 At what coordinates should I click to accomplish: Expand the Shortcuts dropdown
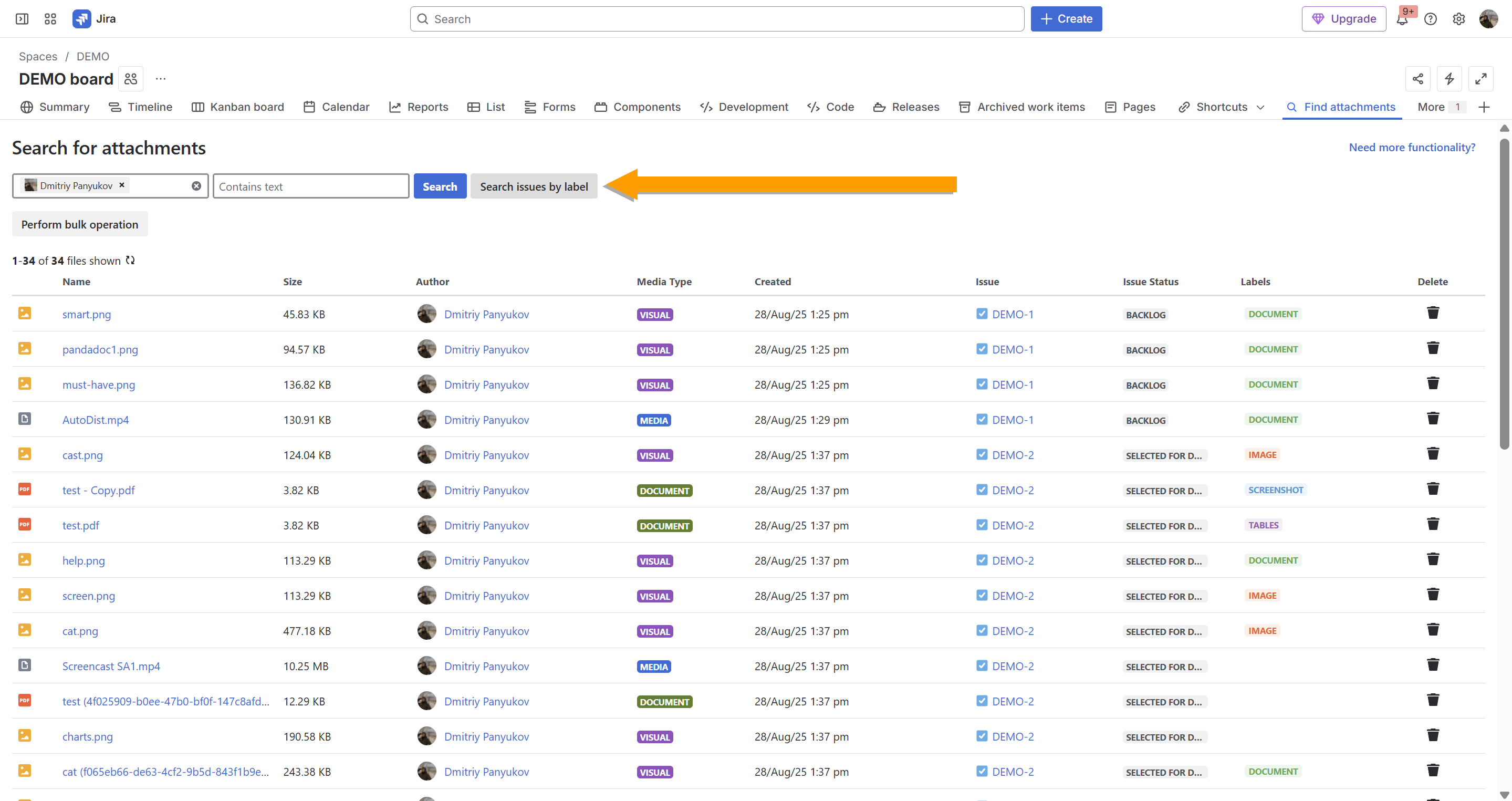[x=1259, y=107]
